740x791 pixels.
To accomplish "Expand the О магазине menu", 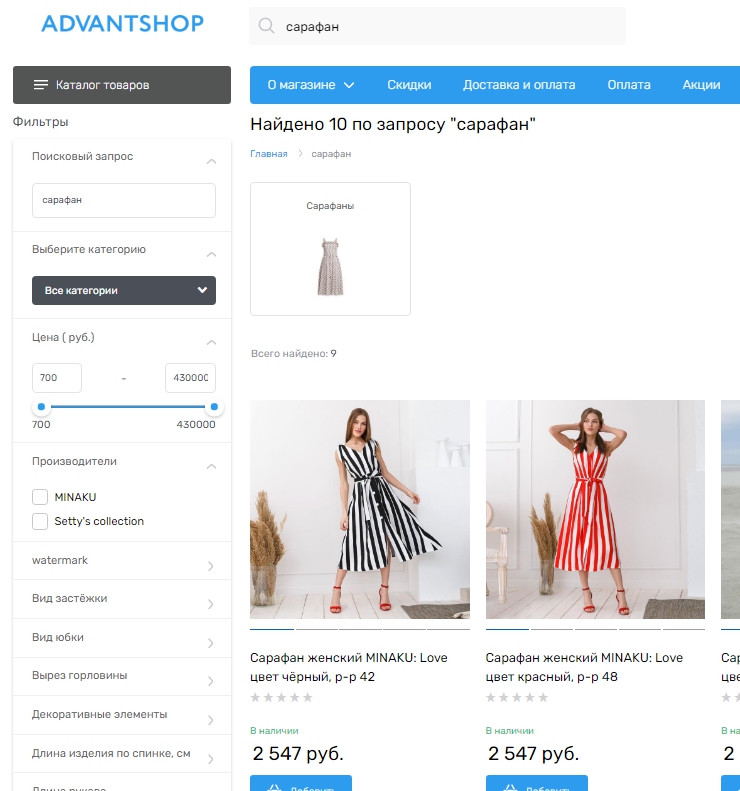I will pyautogui.click(x=311, y=85).
